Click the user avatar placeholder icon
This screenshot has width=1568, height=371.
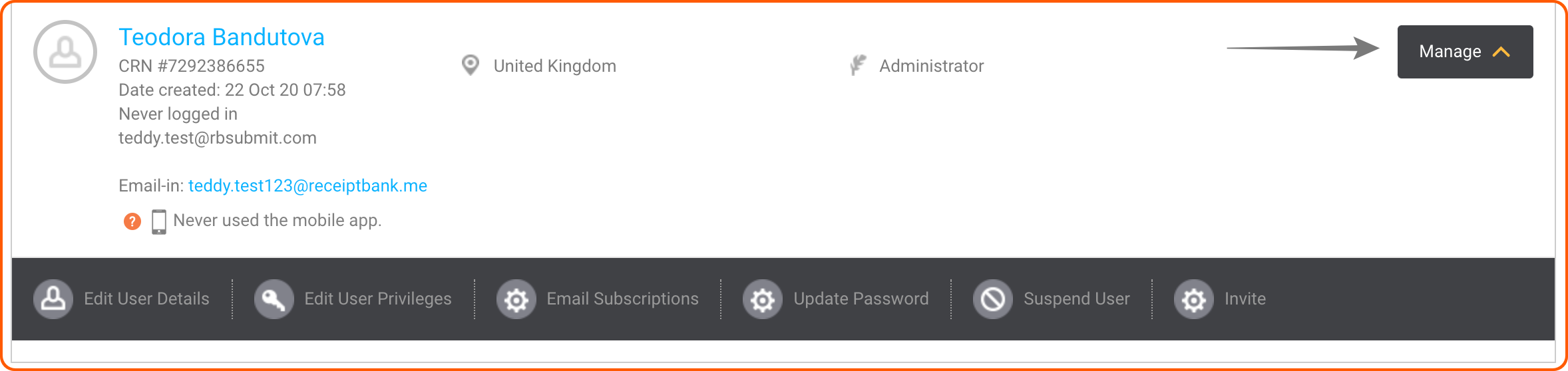(65, 52)
